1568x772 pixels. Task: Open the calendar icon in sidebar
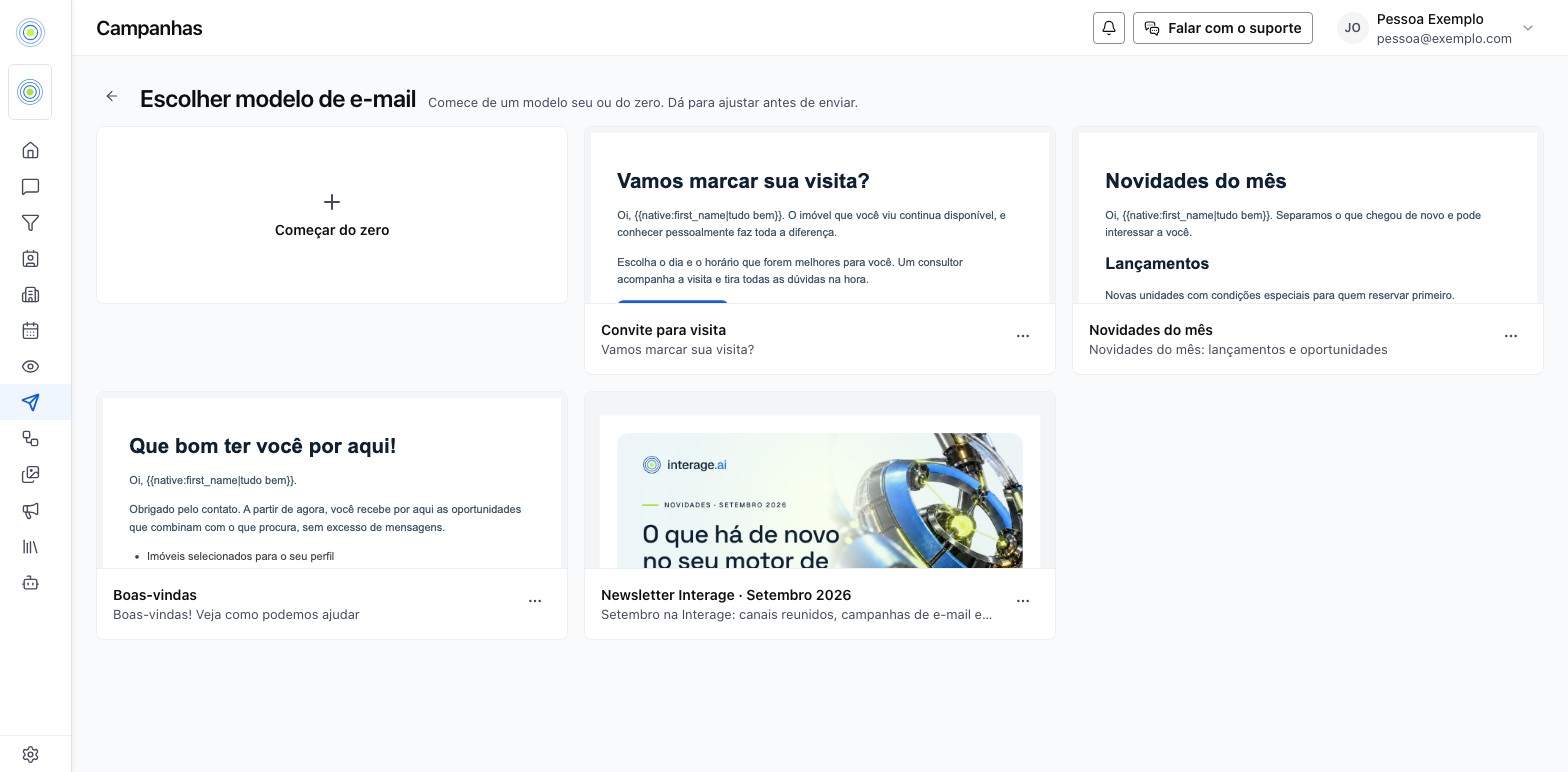[31, 330]
